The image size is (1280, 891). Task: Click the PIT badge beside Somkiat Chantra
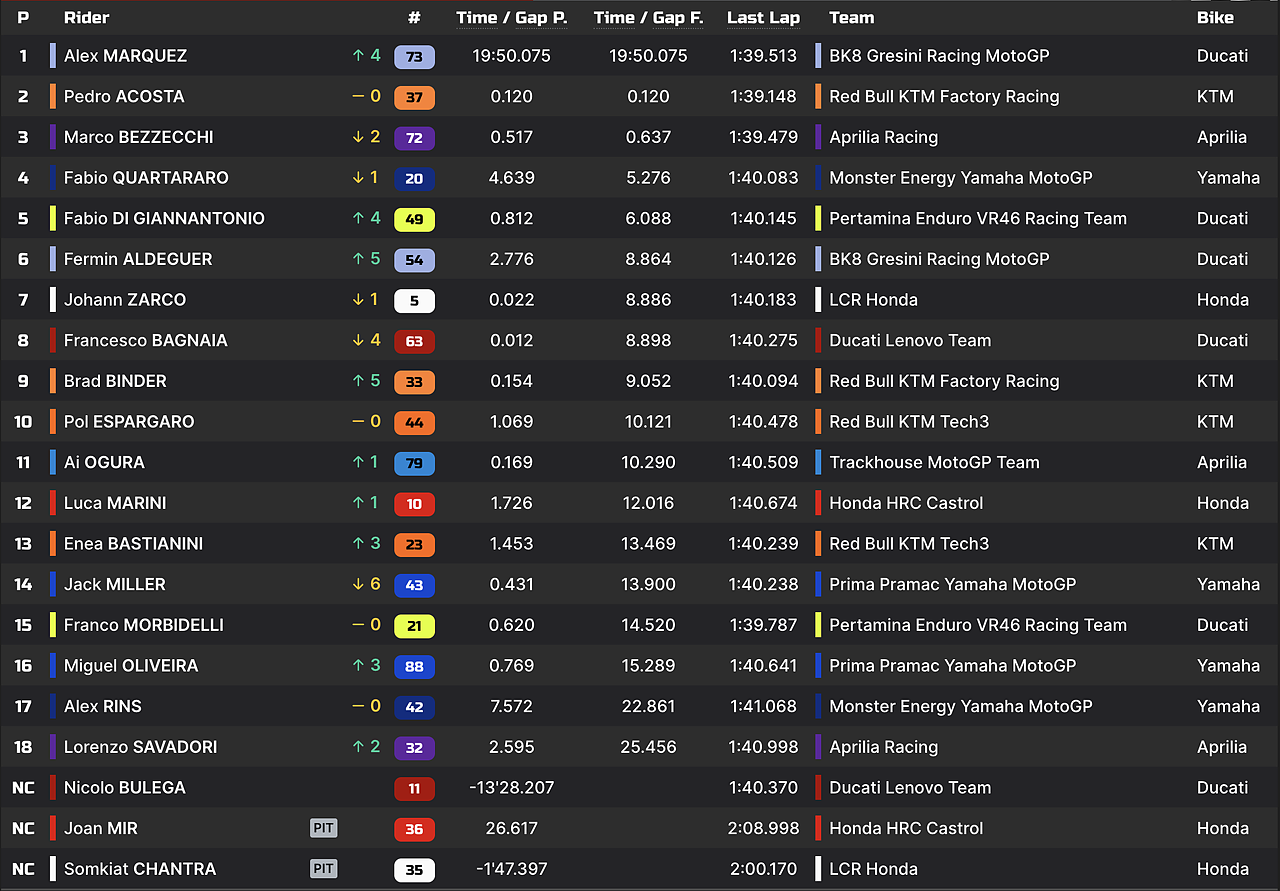323,869
